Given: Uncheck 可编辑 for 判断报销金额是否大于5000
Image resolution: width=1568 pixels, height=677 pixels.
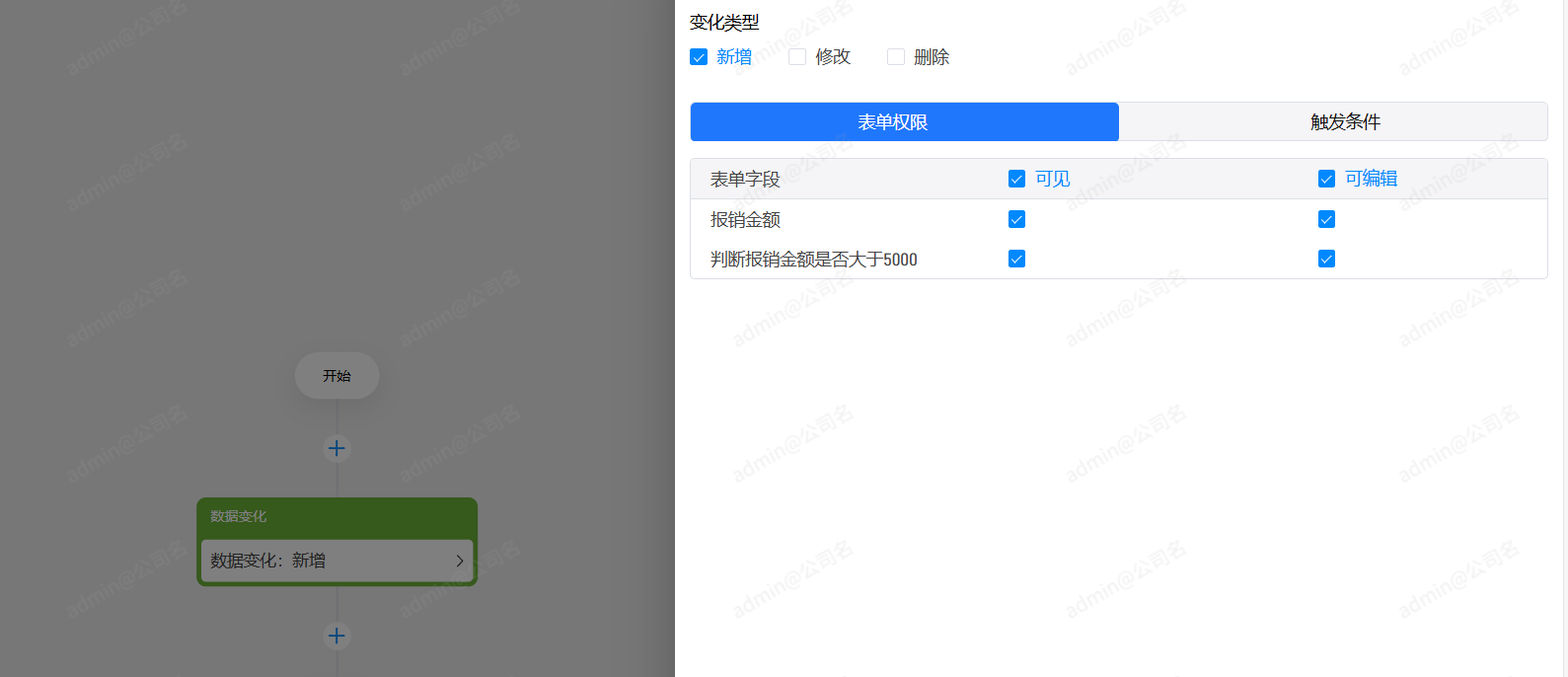Looking at the screenshot, I should pos(1326,259).
